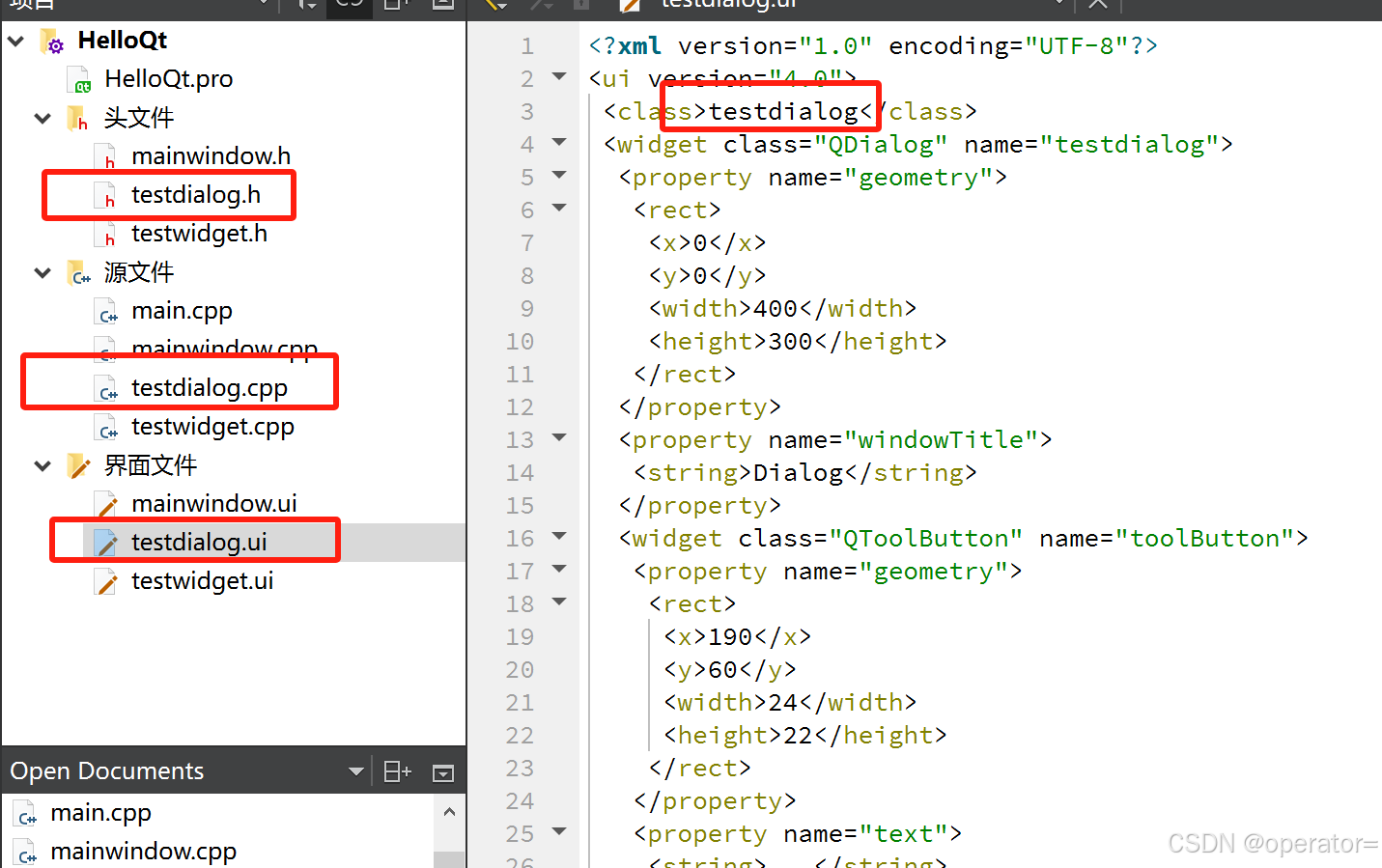Click the mainwindow.h header file icon

coord(106,156)
